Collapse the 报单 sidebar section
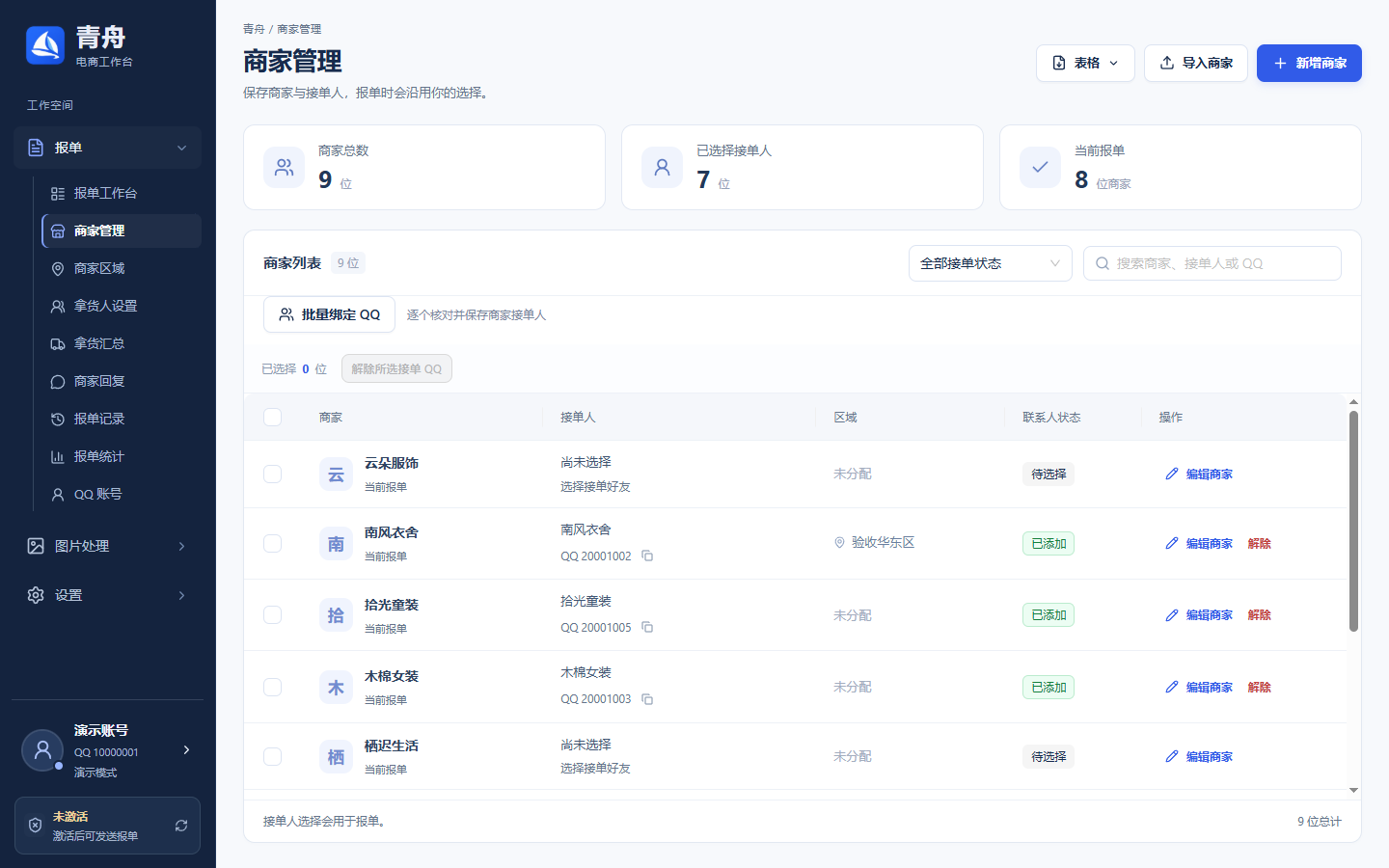This screenshot has width=1389, height=868. coord(108,148)
